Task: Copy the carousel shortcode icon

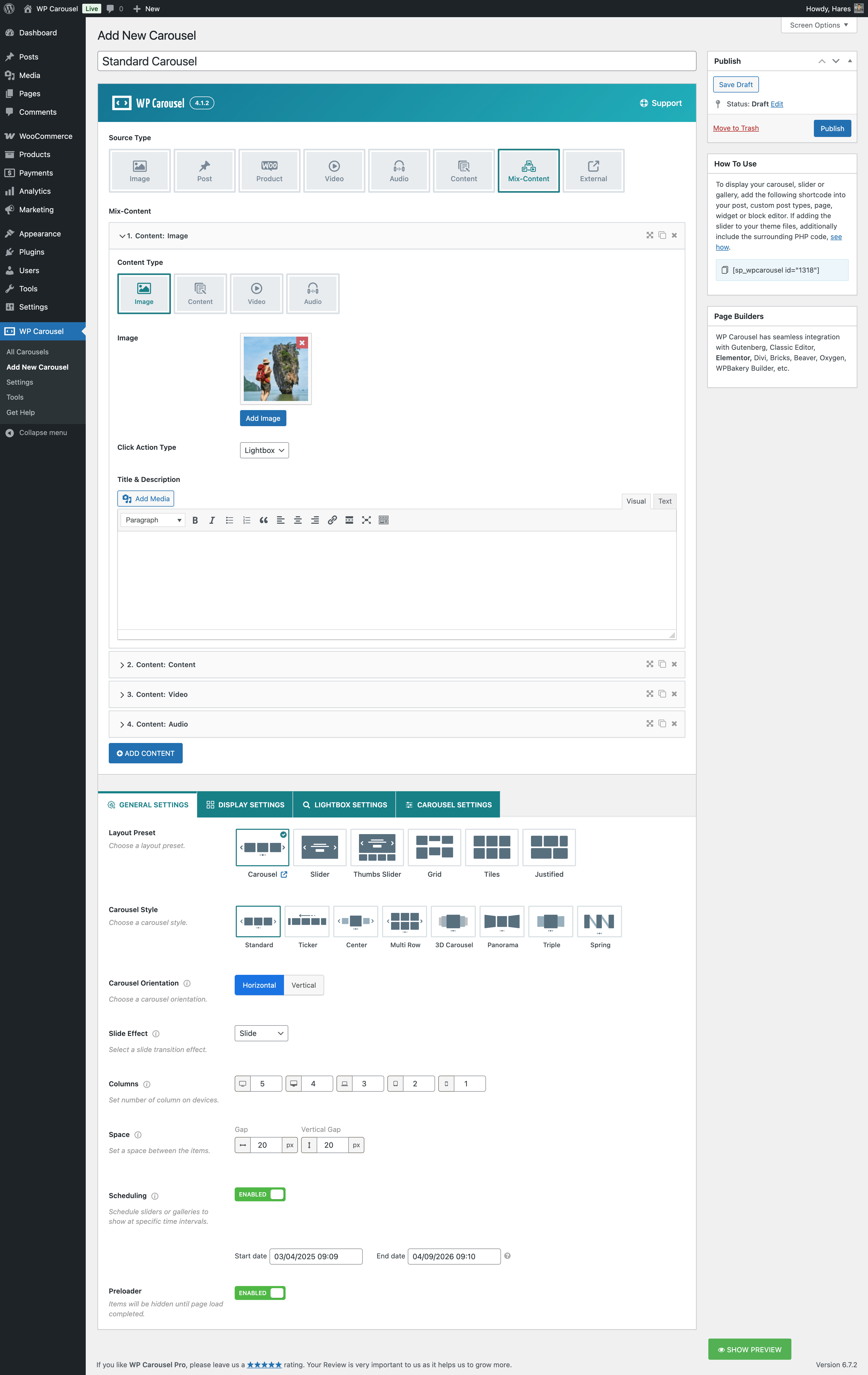Action: (725, 270)
